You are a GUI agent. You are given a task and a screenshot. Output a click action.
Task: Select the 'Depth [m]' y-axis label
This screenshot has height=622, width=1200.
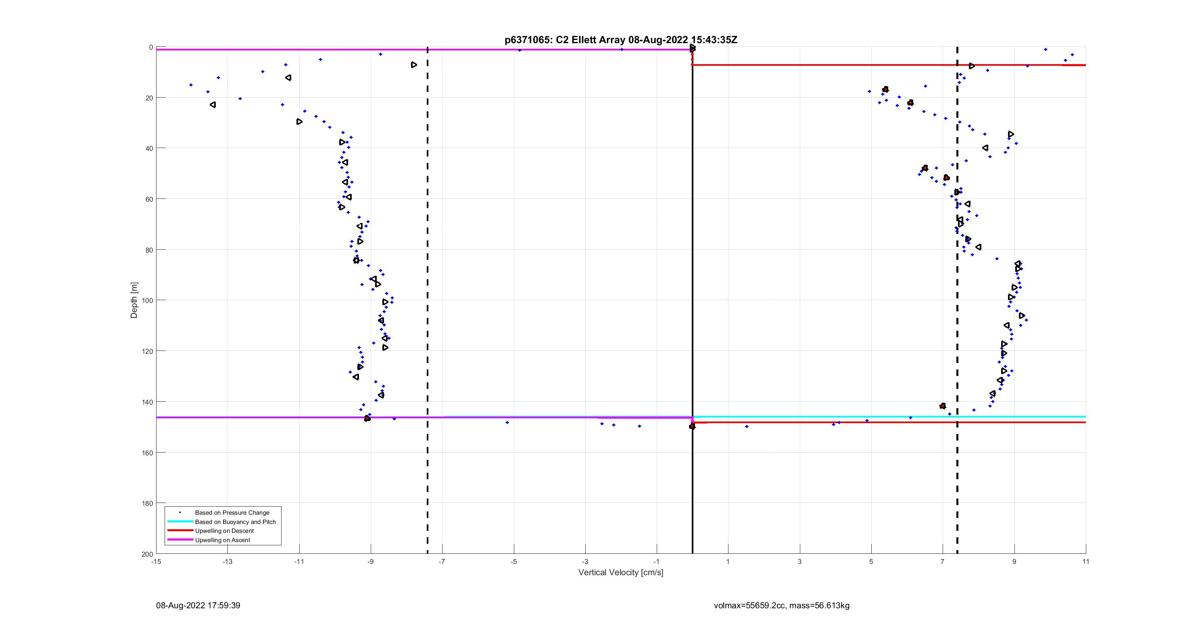pos(134,300)
